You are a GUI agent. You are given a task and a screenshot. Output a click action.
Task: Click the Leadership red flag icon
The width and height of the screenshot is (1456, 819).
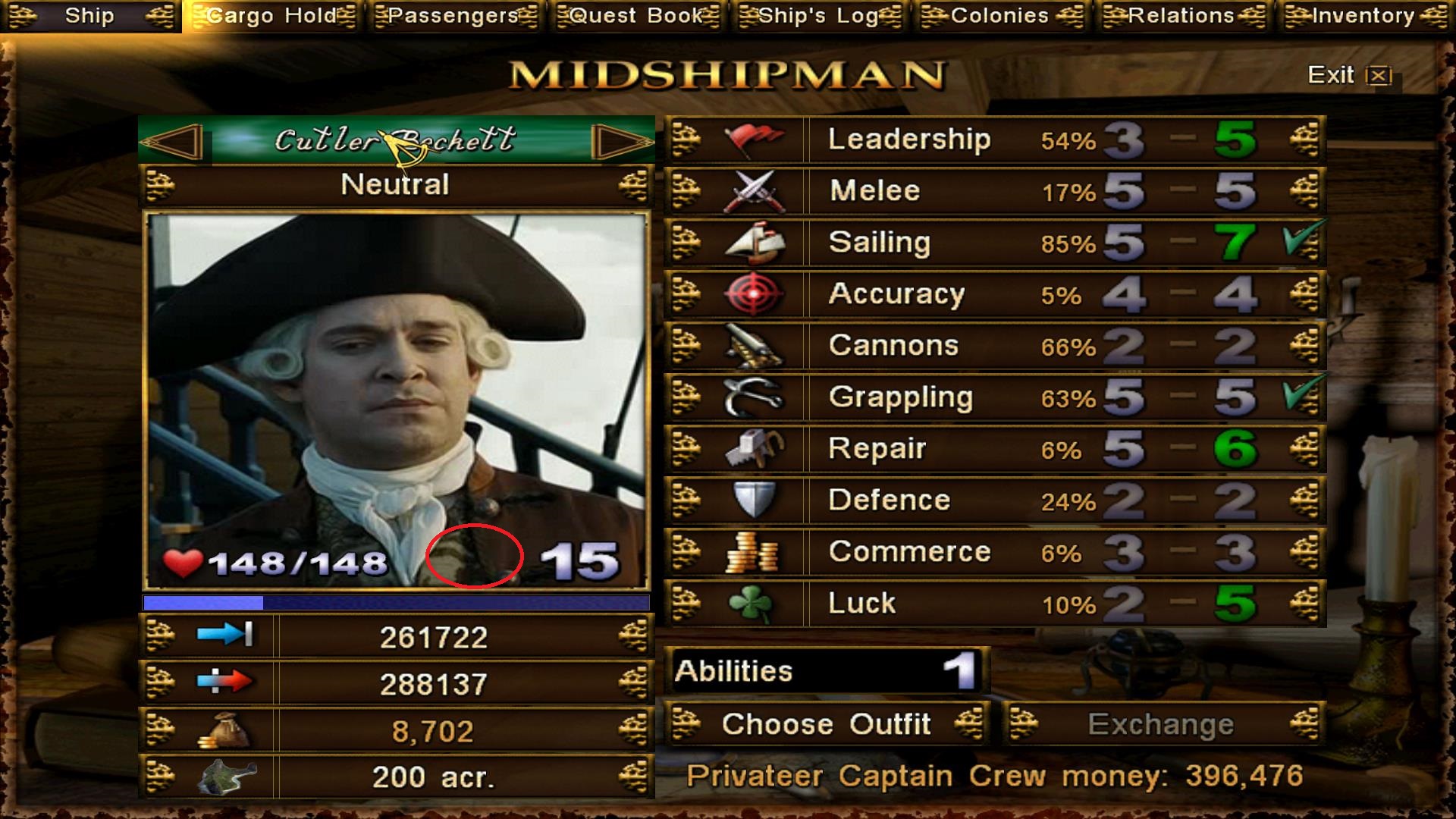point(753,140)
